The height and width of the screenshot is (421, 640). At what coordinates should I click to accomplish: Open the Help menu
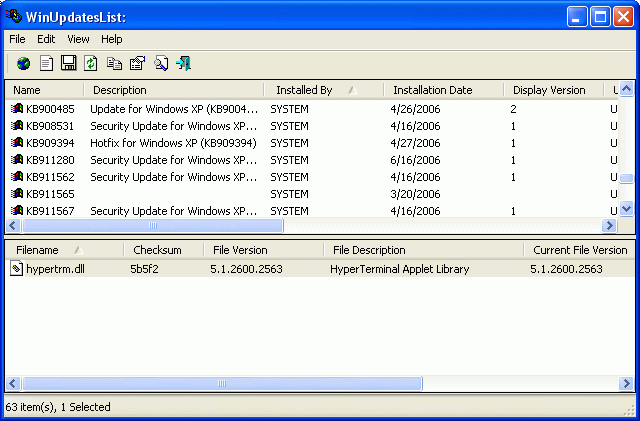[111, 39]
